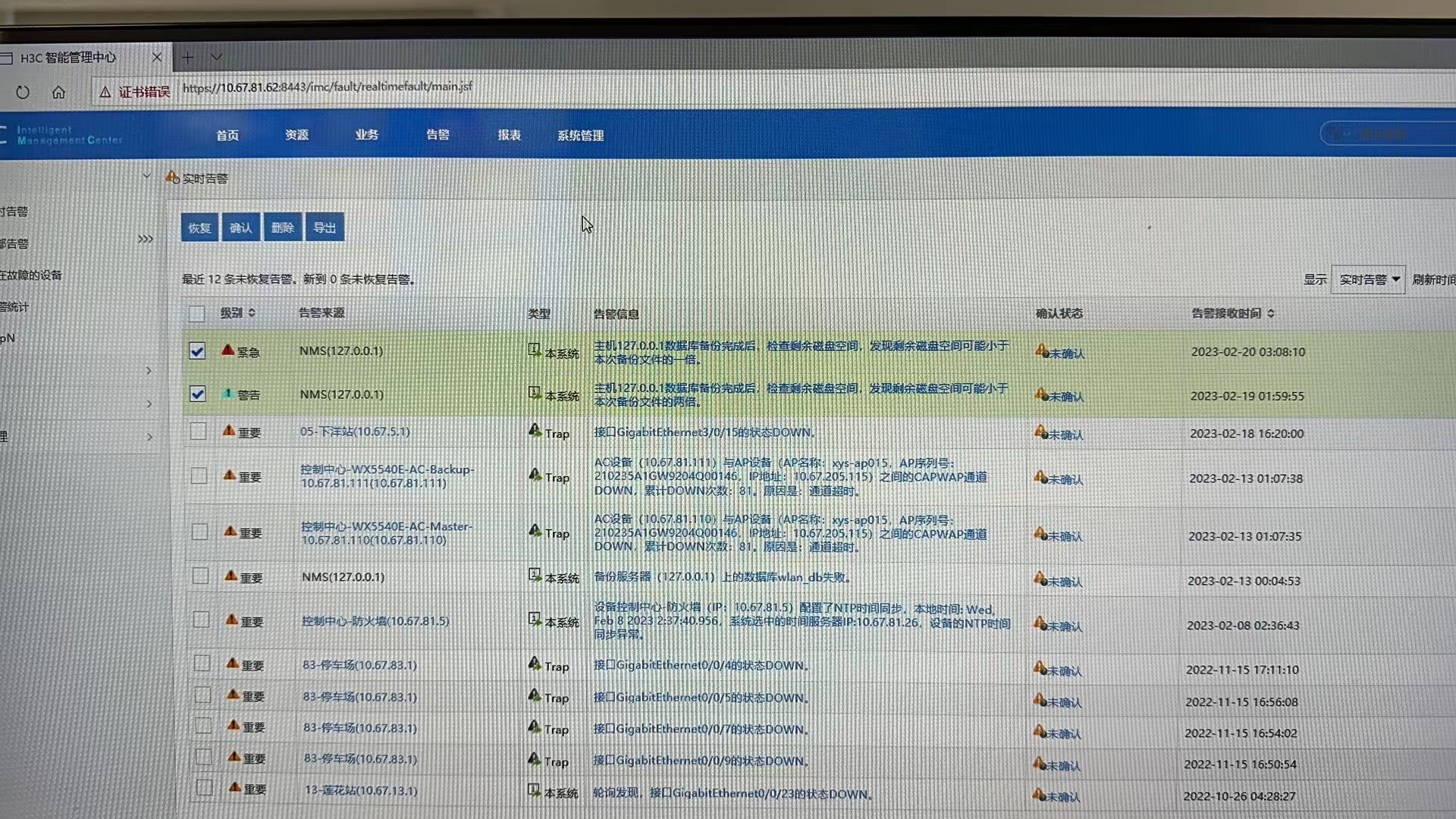
Task: Click the 实时告警 alarm bell header icon
Action: click(172, 177)
